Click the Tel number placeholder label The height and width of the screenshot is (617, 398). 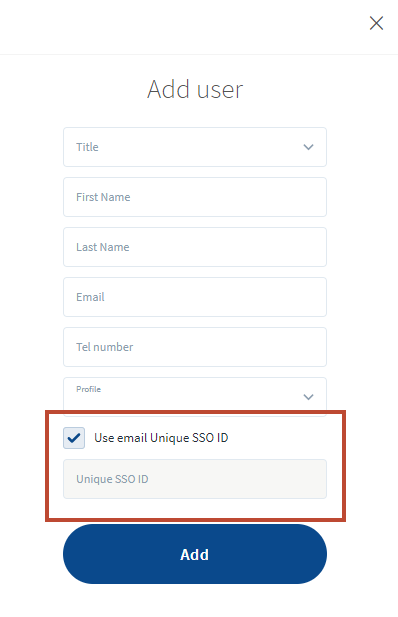[x=105, y=347]
